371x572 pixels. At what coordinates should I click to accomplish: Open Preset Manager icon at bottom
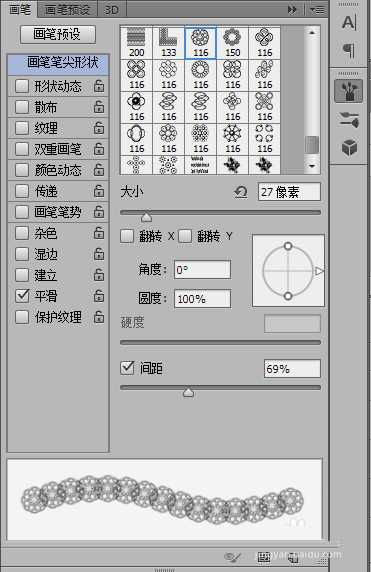point(264,557)
